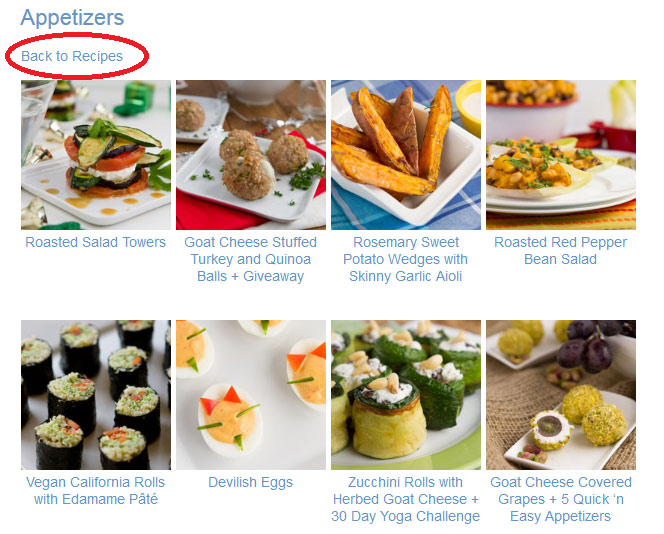Open the sweet potato wedges photo

tap(406, 155)
